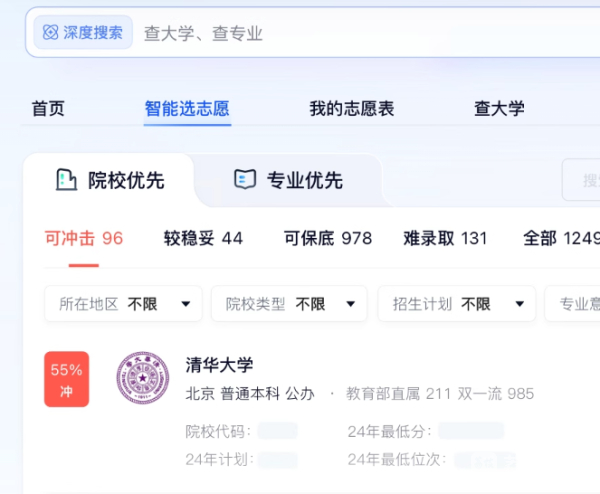Click the 北京 普通本科 公办 text
This screenshot has height=494, width=600.
coord(250,394)
